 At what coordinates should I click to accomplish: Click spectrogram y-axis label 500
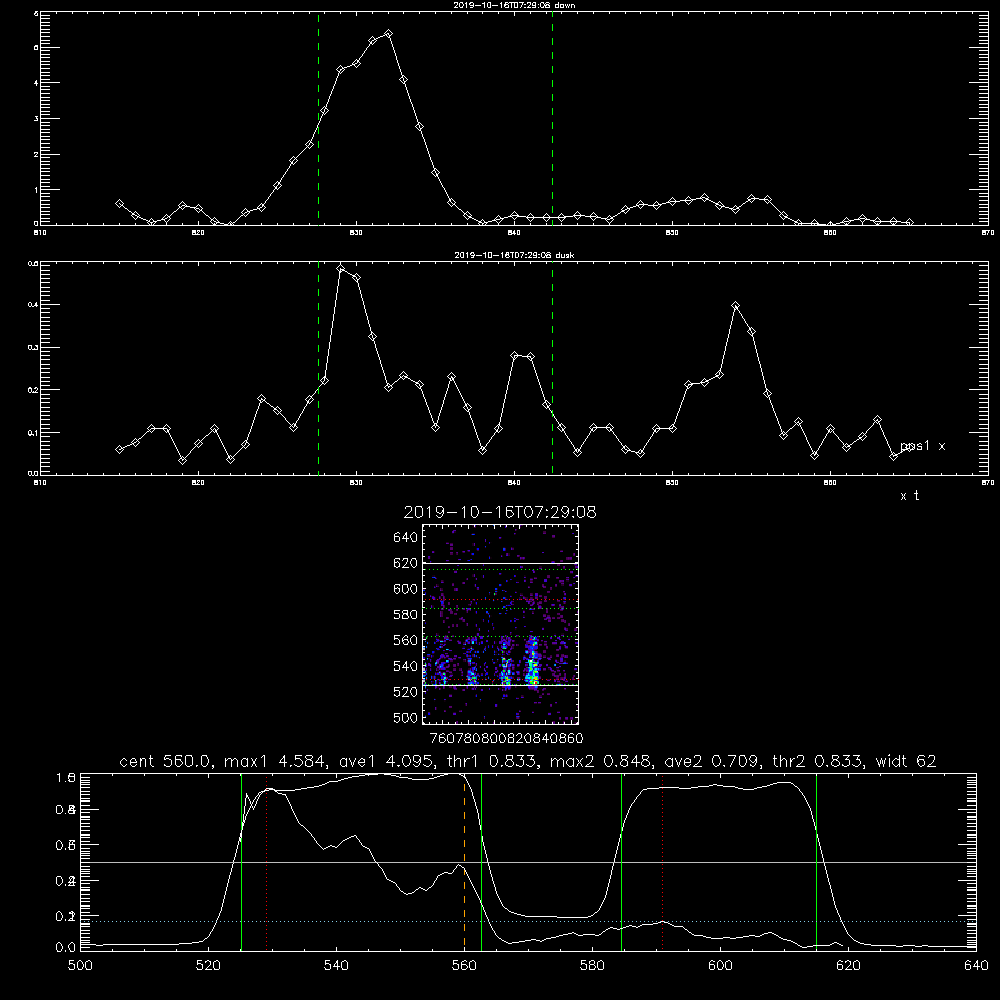pos(406,718)
